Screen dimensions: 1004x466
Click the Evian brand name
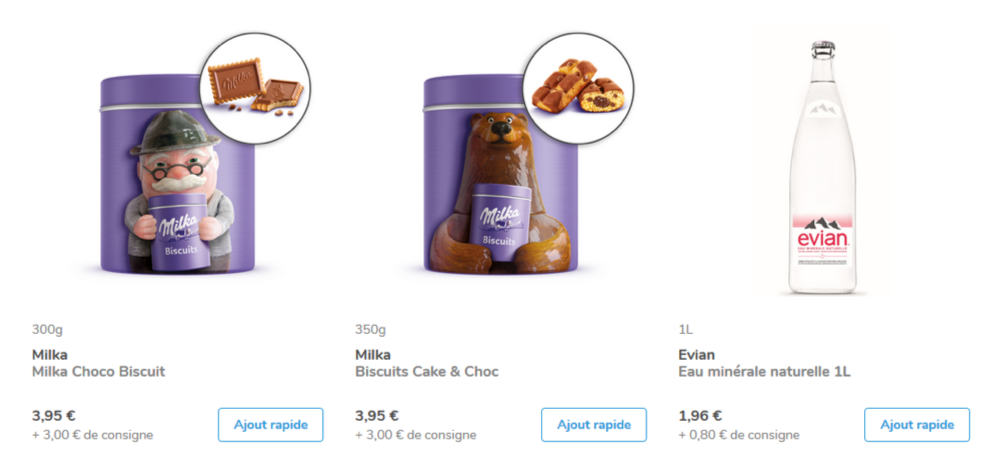coord(697,355)
